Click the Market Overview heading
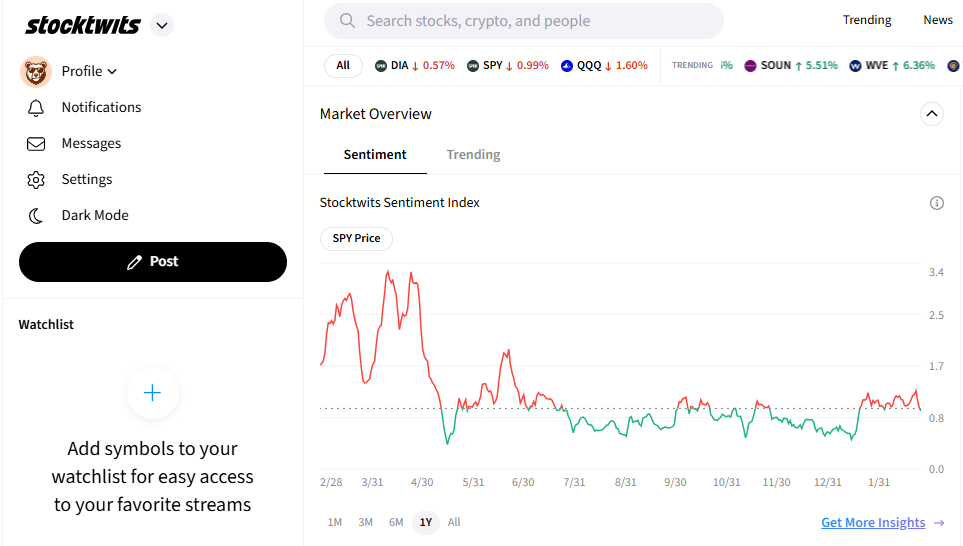The height and width of the screenshot is (546, 963). click(376, 114)
